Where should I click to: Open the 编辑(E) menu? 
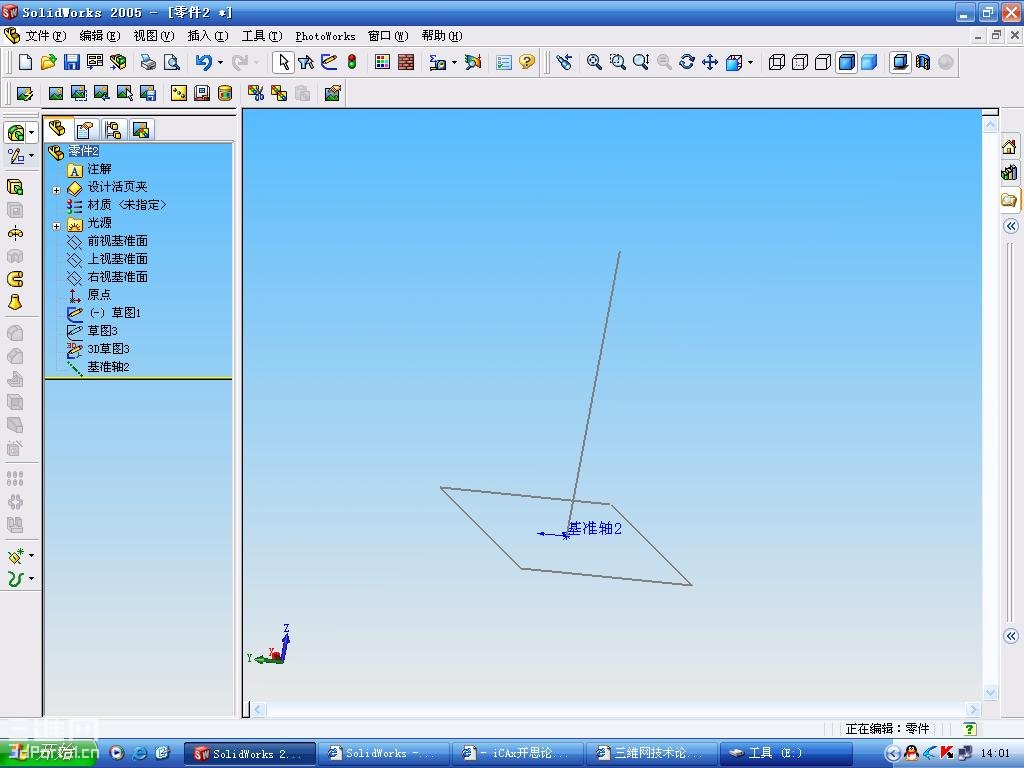pos(100,36)
